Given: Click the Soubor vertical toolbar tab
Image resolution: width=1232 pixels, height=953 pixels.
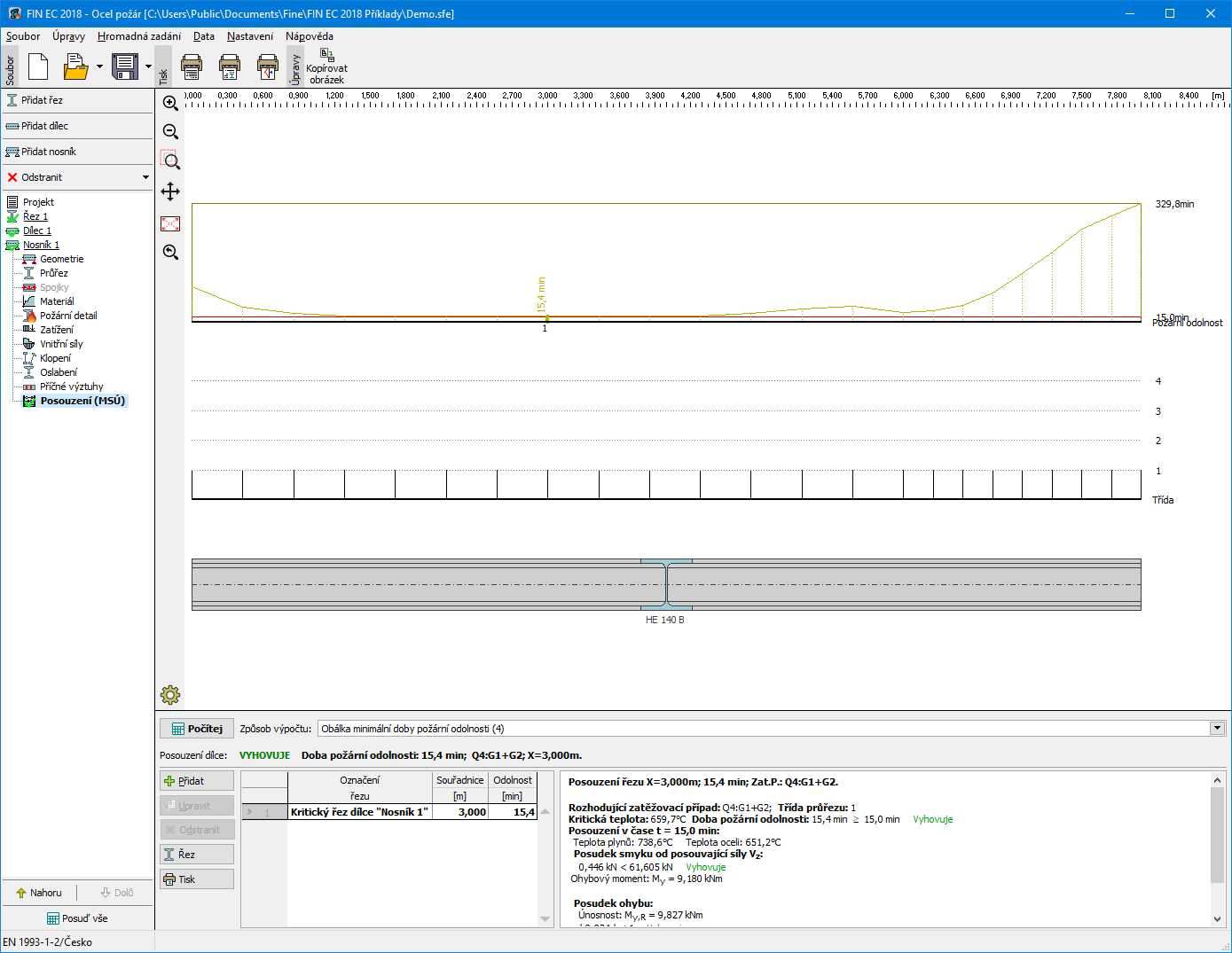Looking at the screenshot, I should (x=11, y=67).
